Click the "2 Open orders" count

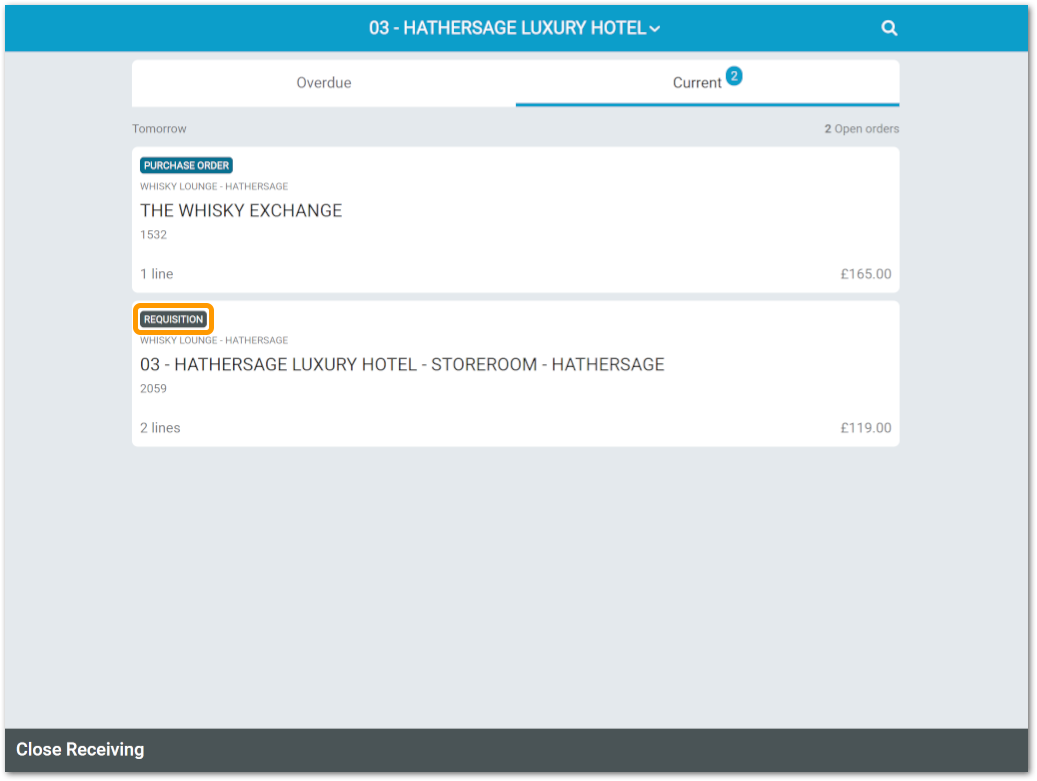click(x=861, y=129)
